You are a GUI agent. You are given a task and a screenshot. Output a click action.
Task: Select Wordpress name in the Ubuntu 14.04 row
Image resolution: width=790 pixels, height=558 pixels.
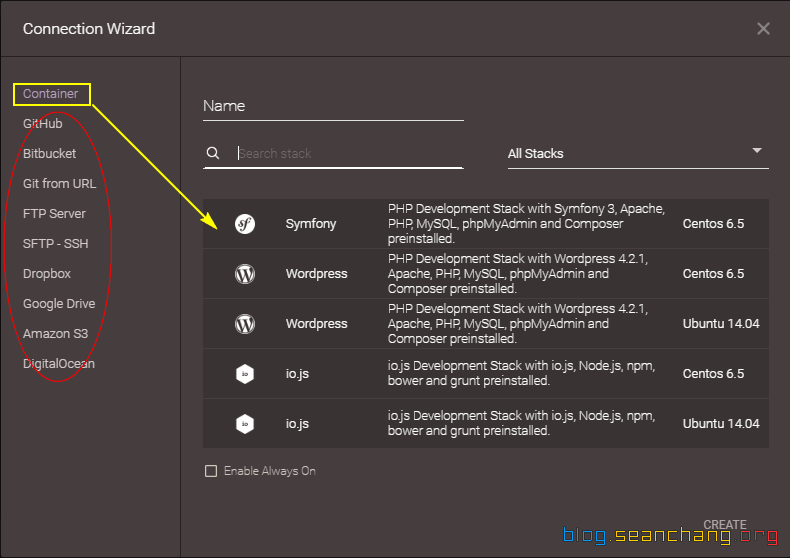(x=316, y=323)
